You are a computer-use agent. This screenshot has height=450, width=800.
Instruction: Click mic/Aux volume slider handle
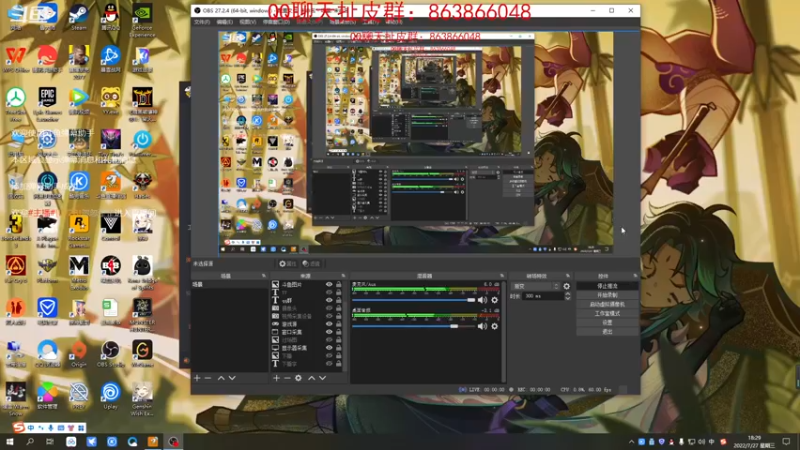tap(471, 300)
